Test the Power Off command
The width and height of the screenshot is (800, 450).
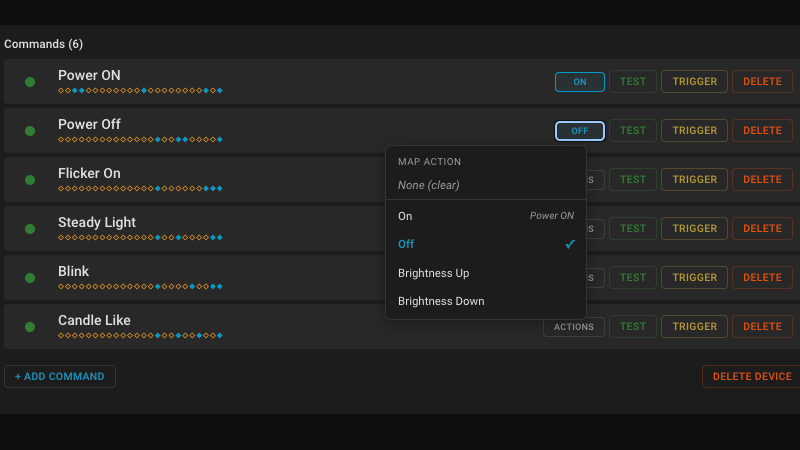[x=633, y=131]
